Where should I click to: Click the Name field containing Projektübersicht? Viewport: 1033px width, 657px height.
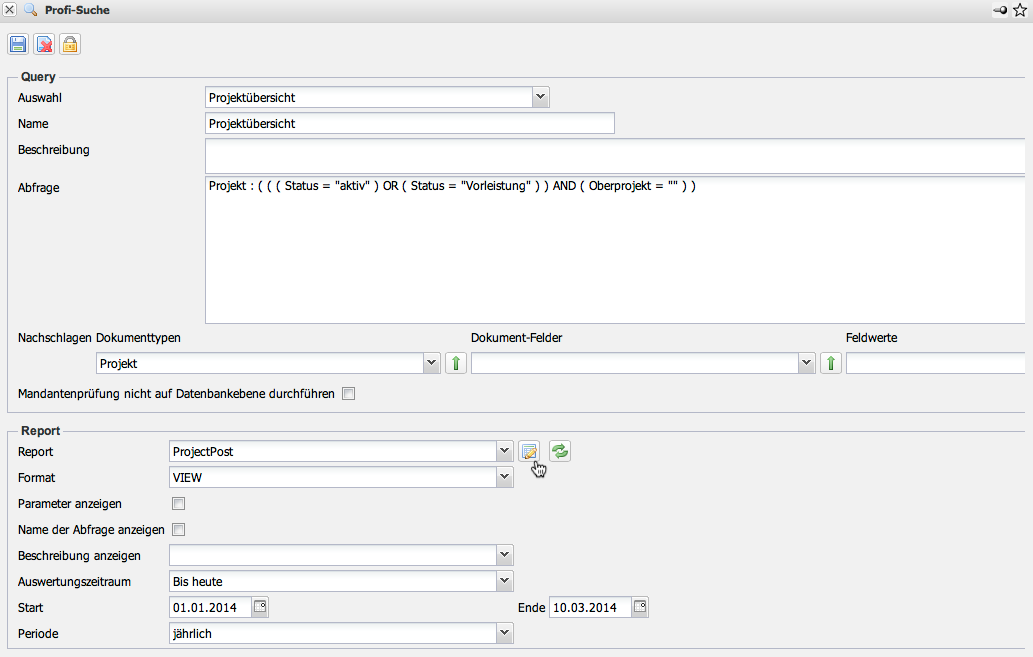(408, 123)
